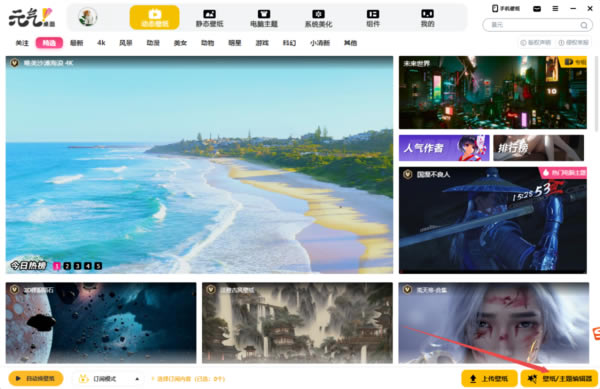Open the 我的 personal section

(x=427, y=18)
